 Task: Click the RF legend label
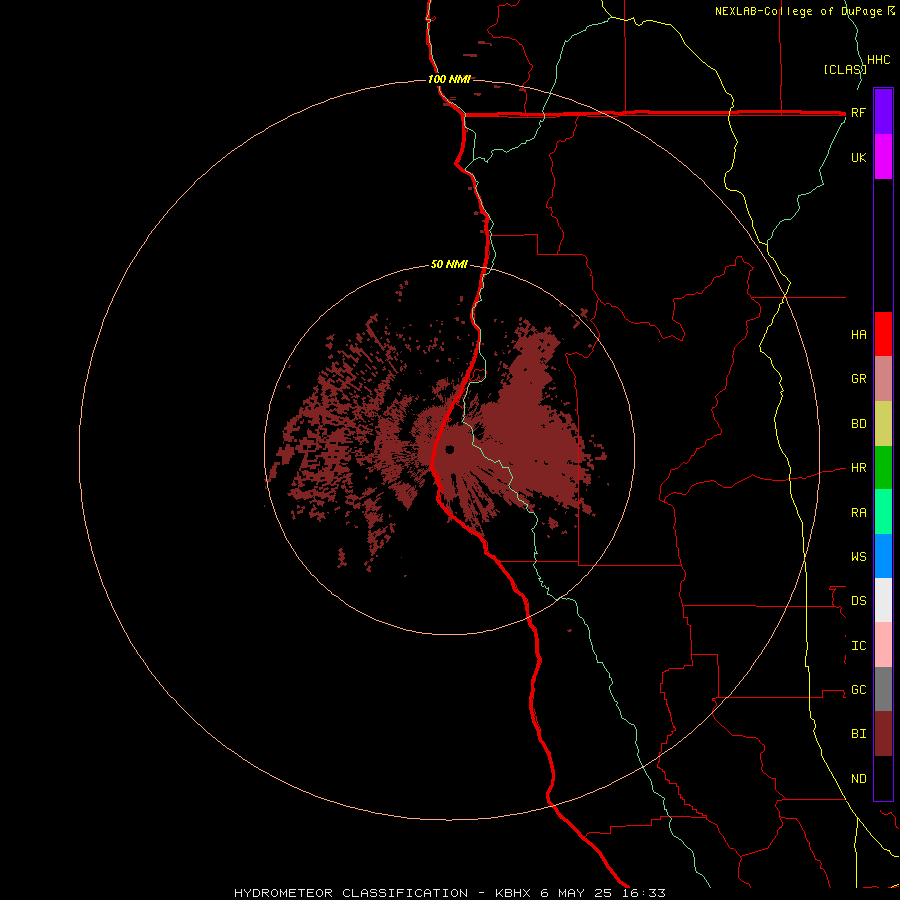tap(858, 113)
